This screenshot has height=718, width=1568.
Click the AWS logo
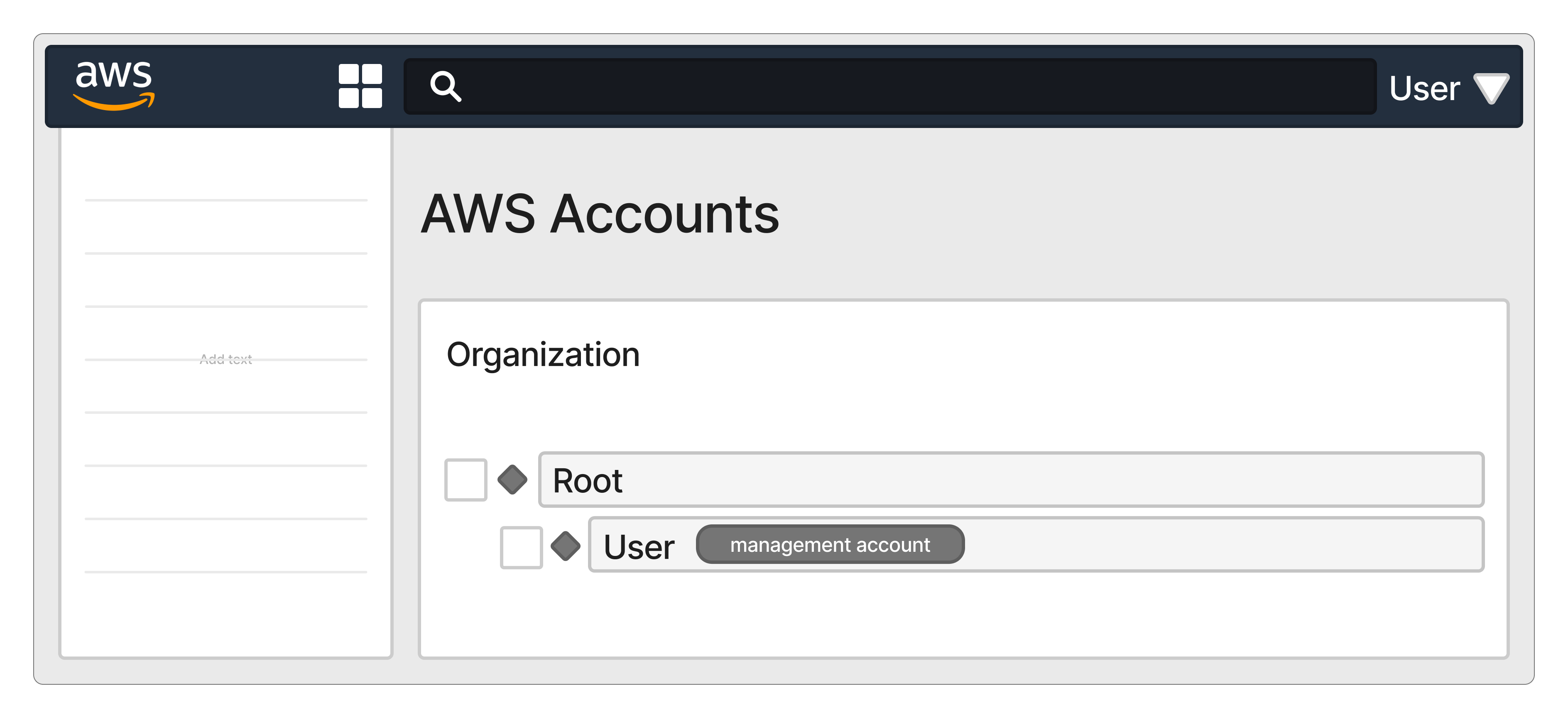(114, 86)
